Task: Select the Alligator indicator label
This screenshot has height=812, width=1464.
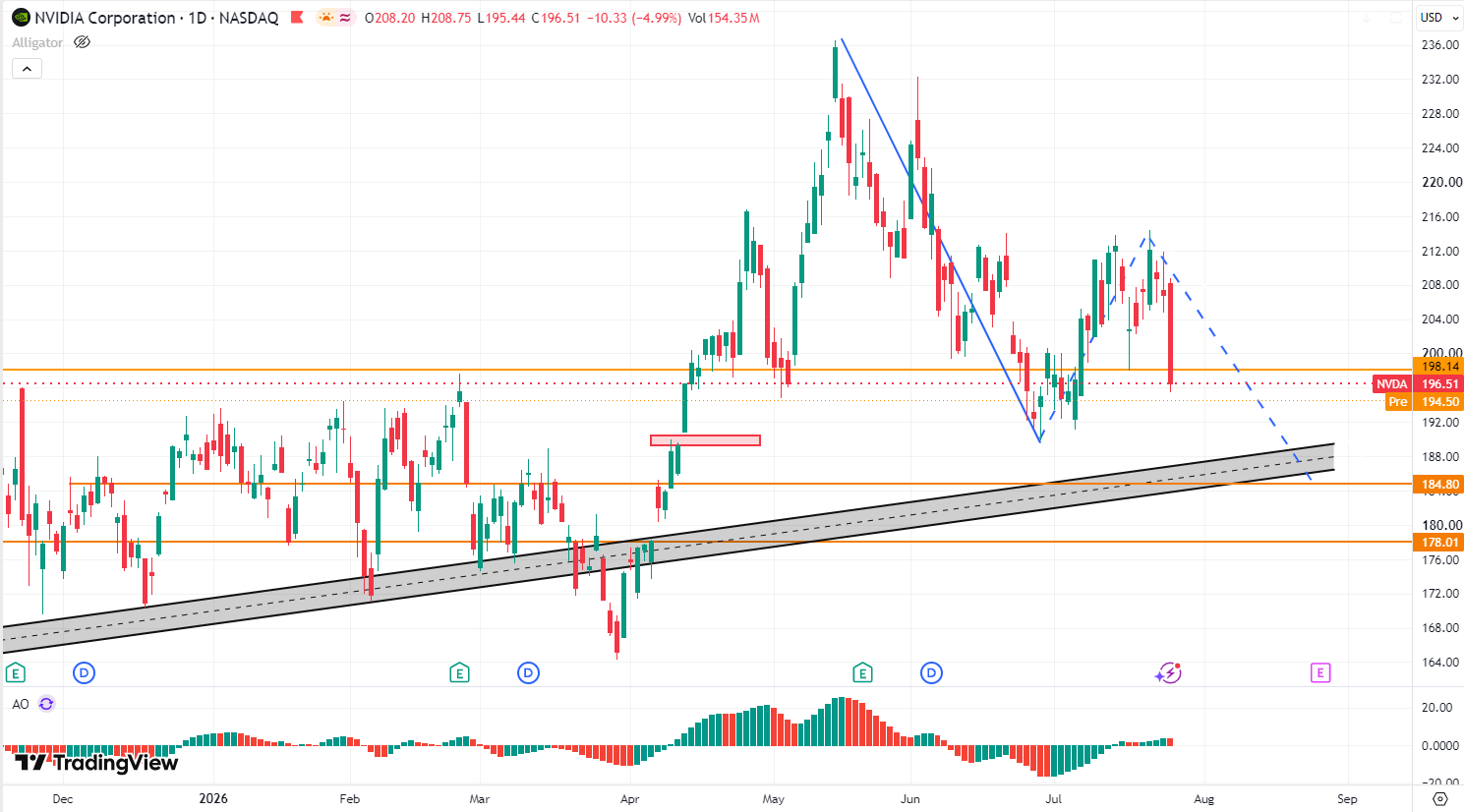Action: [x=37, y=42]
